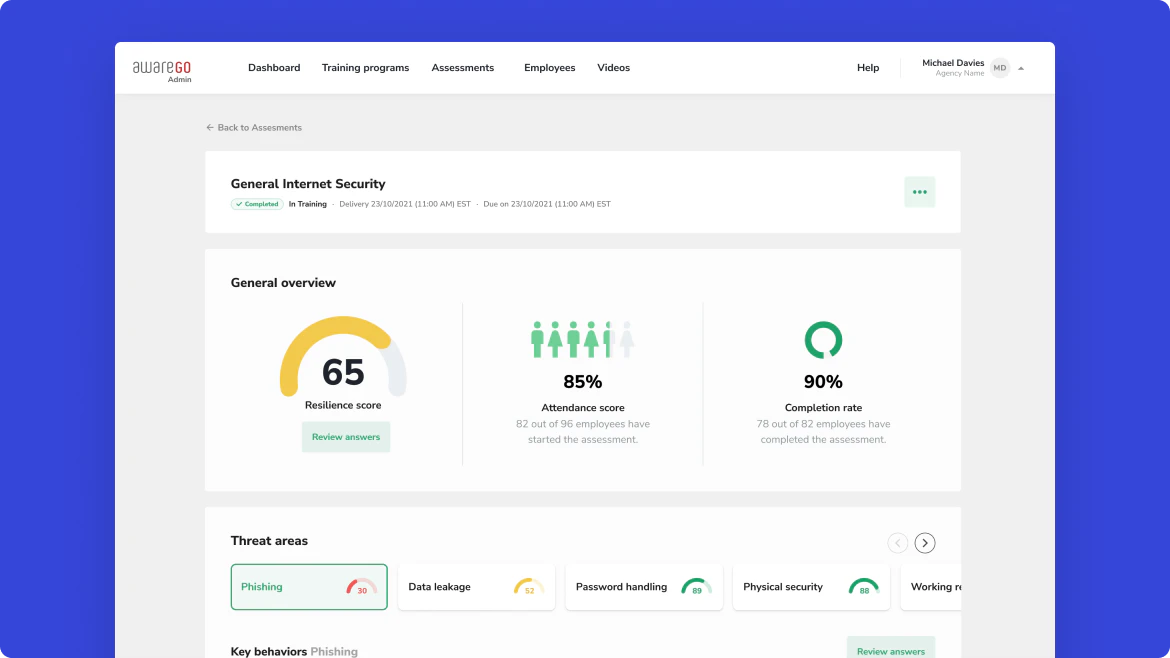1170x658 pixels.
Task: Select the Employees navigation item
Action: point(549,67)
